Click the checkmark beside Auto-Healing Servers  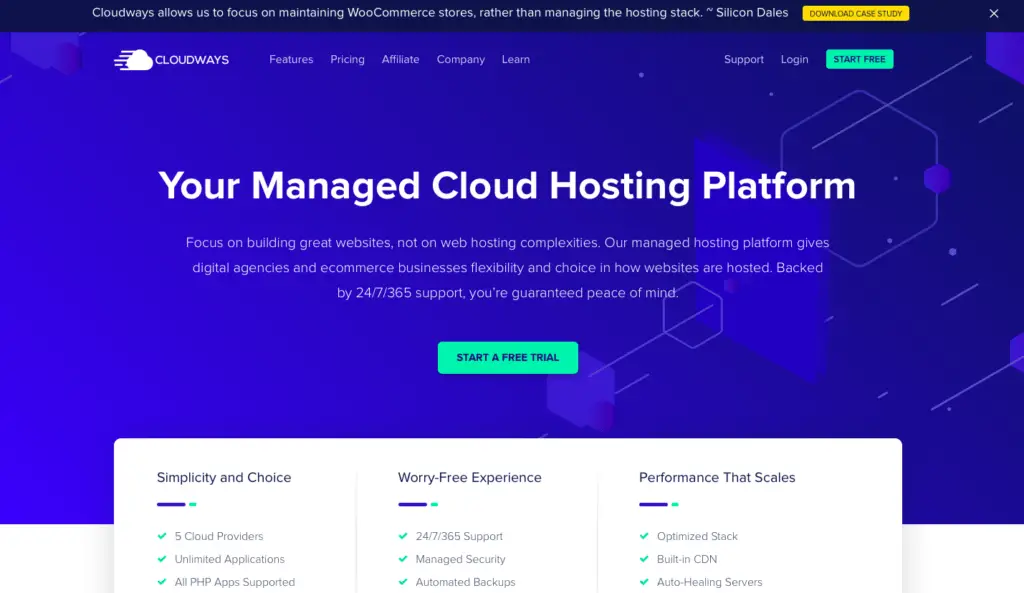(644, 582)
